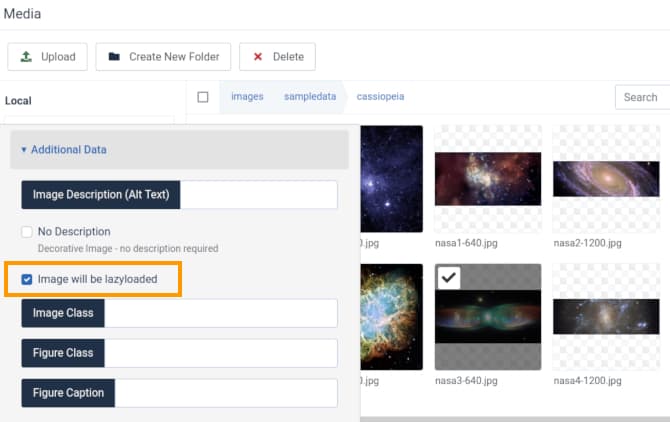Select the nasa1-640.jpg thumbnail
670x422 pixels.
[487, 179]
